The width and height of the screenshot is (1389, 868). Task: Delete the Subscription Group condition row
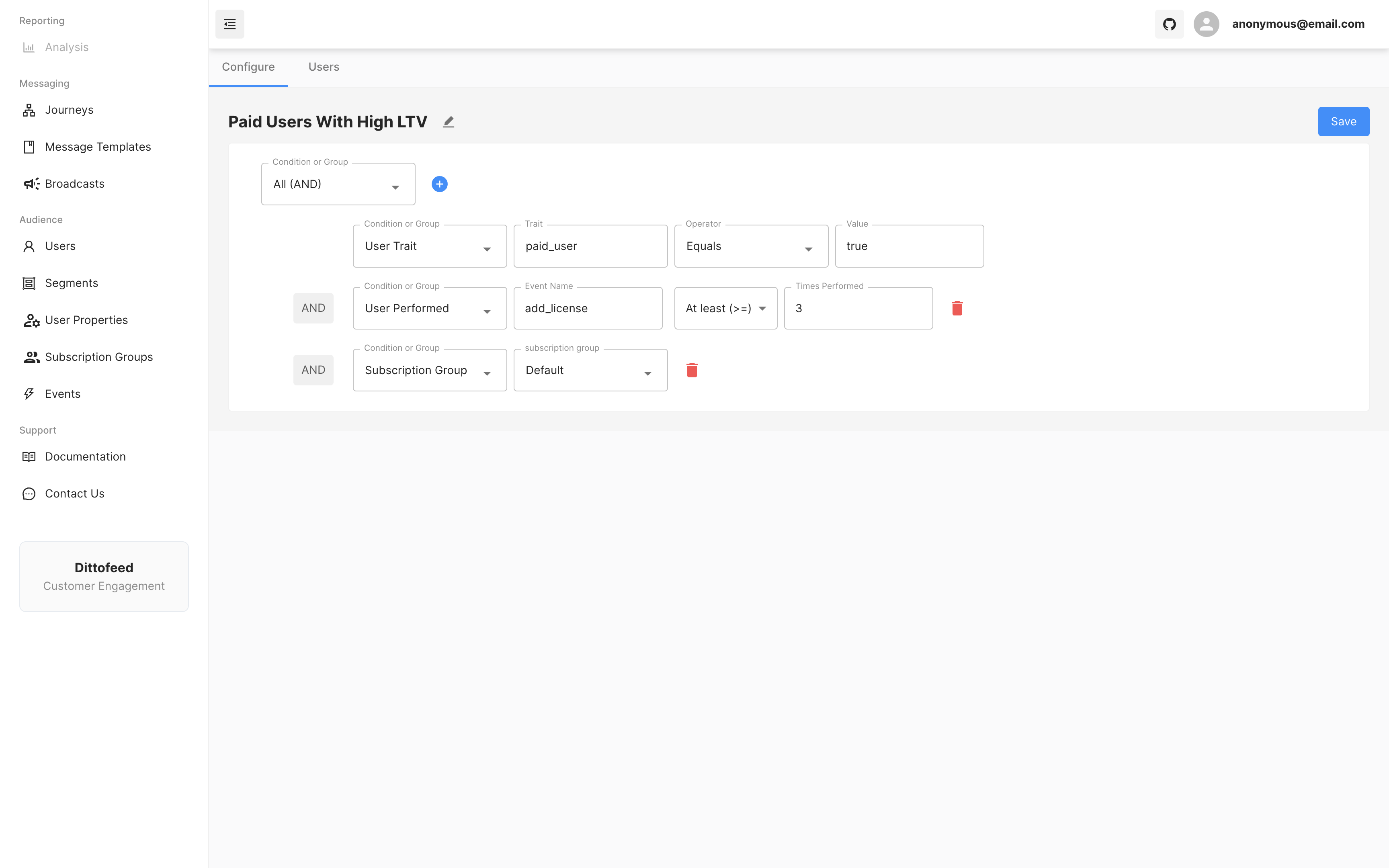coord(692,370)
